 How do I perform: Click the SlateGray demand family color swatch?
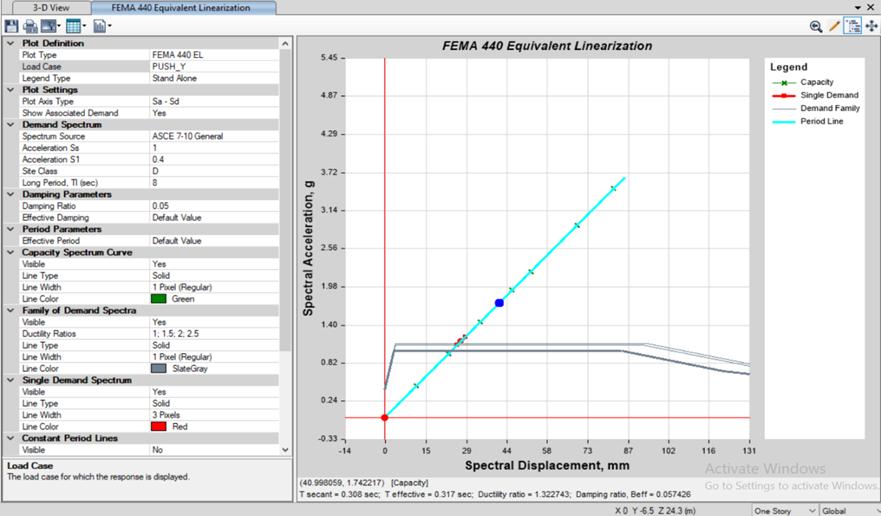coord(158,369)
